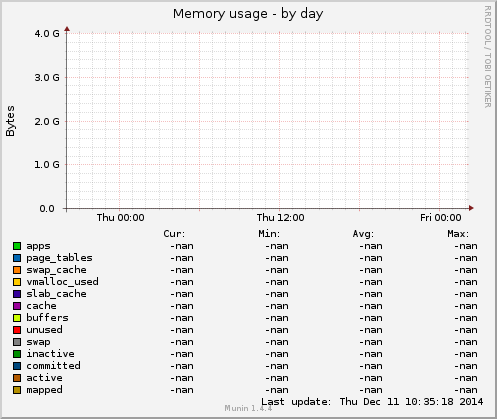Click the 'Min:' column header
Screen dimensions: 497x419
coord(269,234)
